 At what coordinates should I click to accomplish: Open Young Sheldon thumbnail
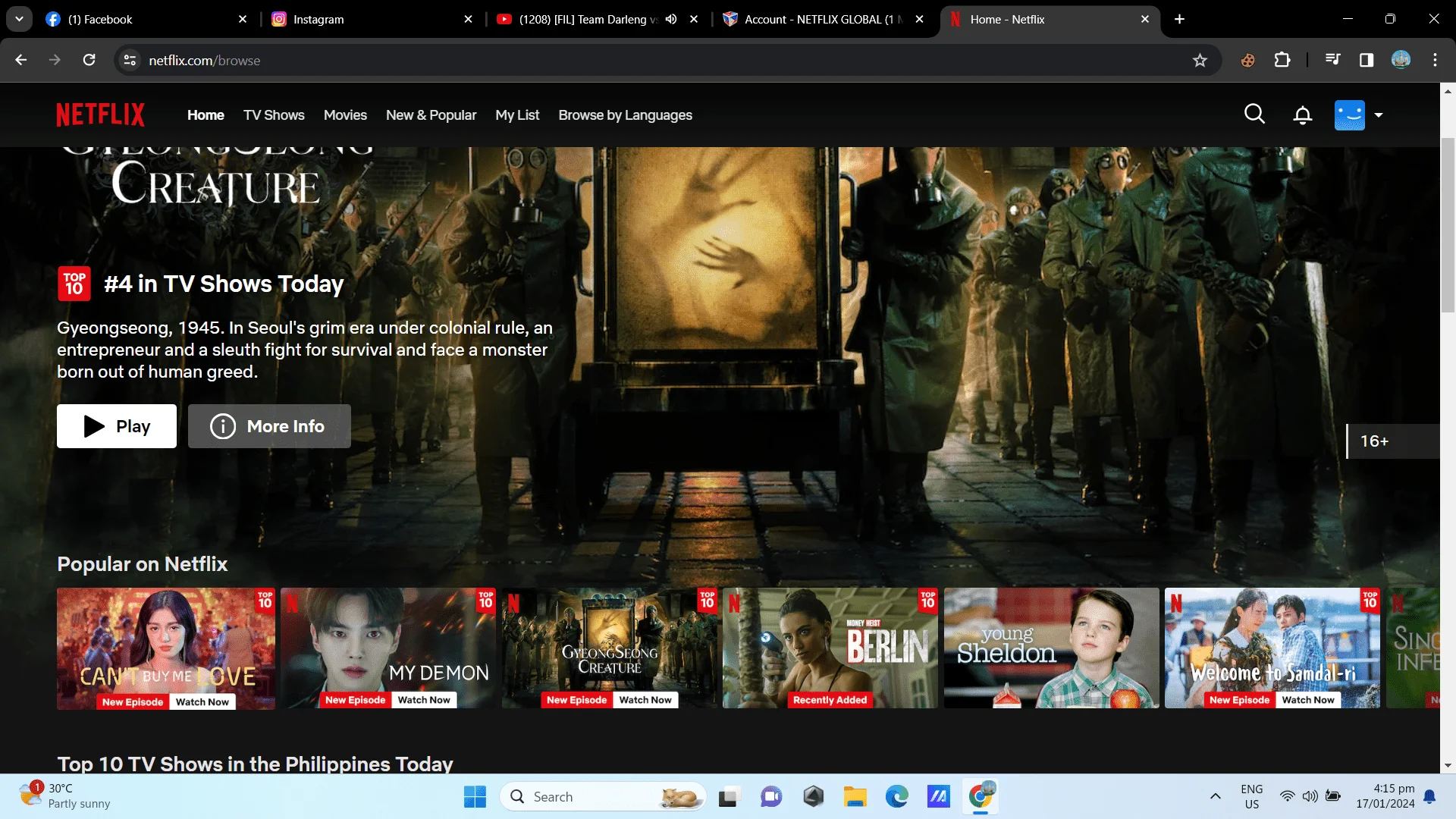click(x=1051, y=648)
